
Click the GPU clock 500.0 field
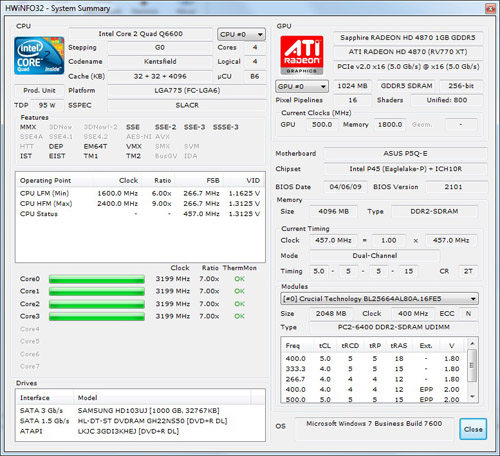pos(322,125)
